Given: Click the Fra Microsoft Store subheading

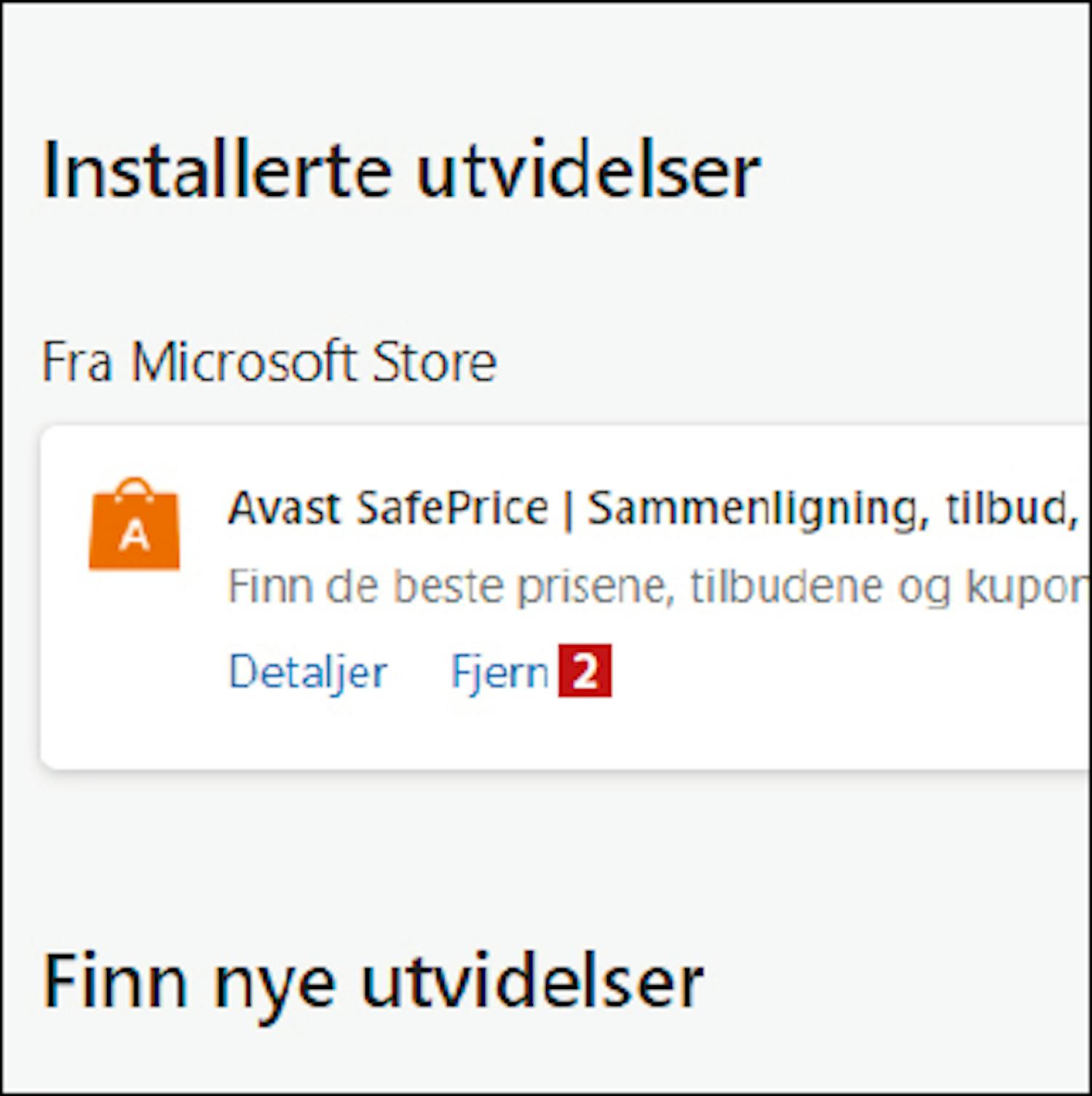Looking at the screenshot, I should [x=269, y=361].
